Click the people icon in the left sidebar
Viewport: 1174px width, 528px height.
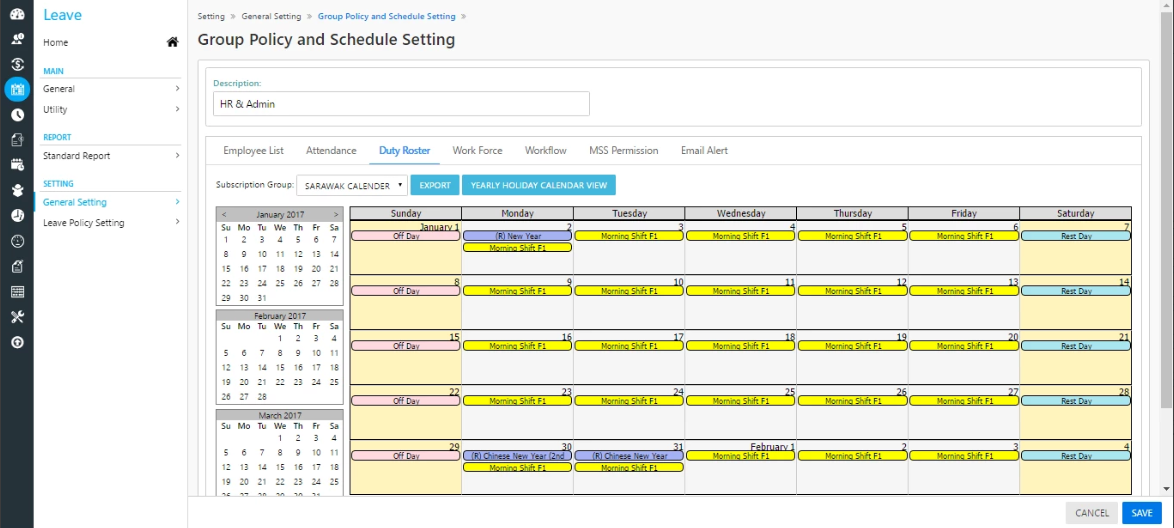16,39
